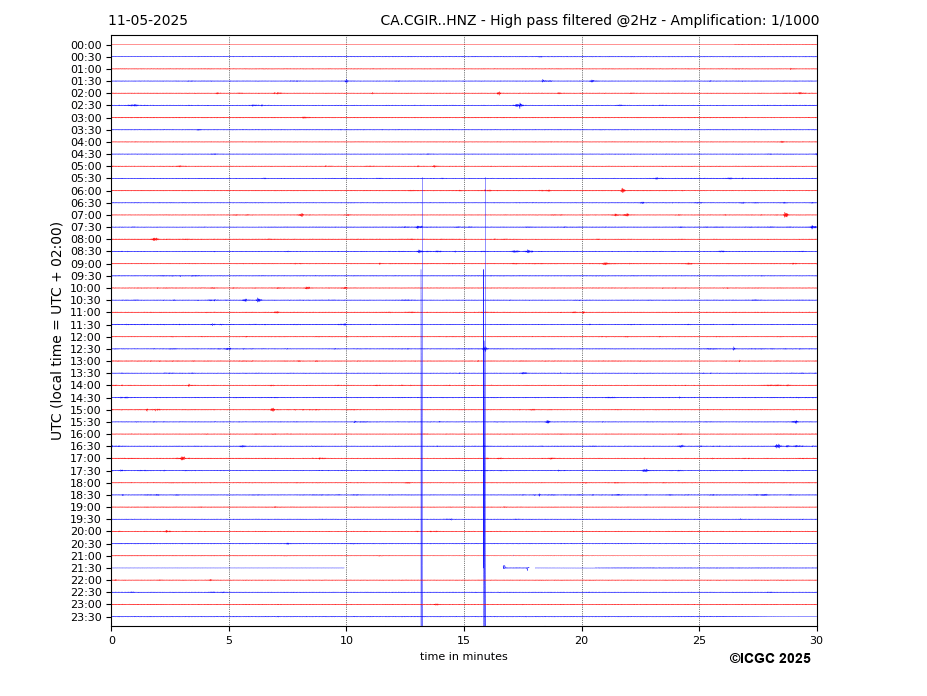Click the ©ICGC 2025 copyright text

pyautogui.click(x=770, y=659)
